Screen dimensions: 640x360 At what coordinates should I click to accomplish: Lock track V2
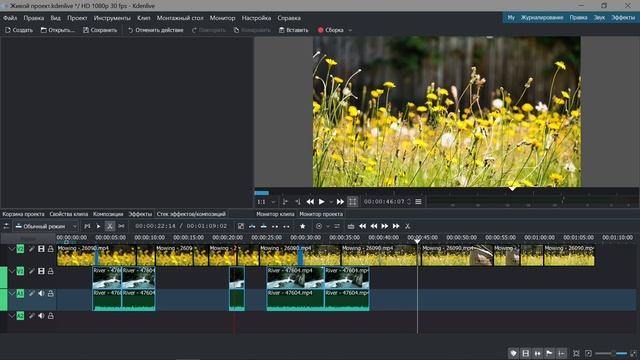51,249
